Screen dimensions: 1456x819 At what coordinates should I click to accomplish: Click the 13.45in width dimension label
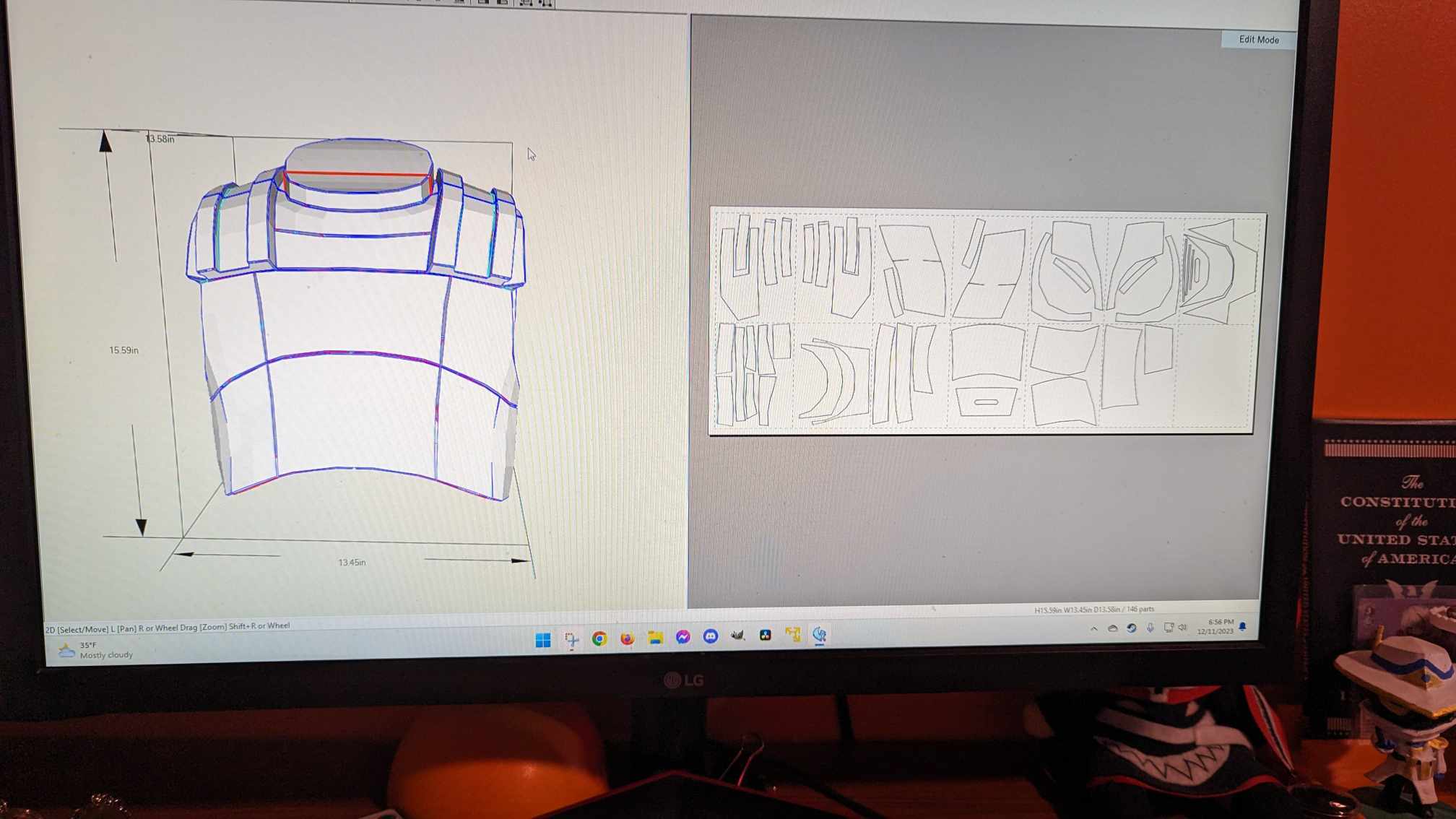(x=352, y=563)
